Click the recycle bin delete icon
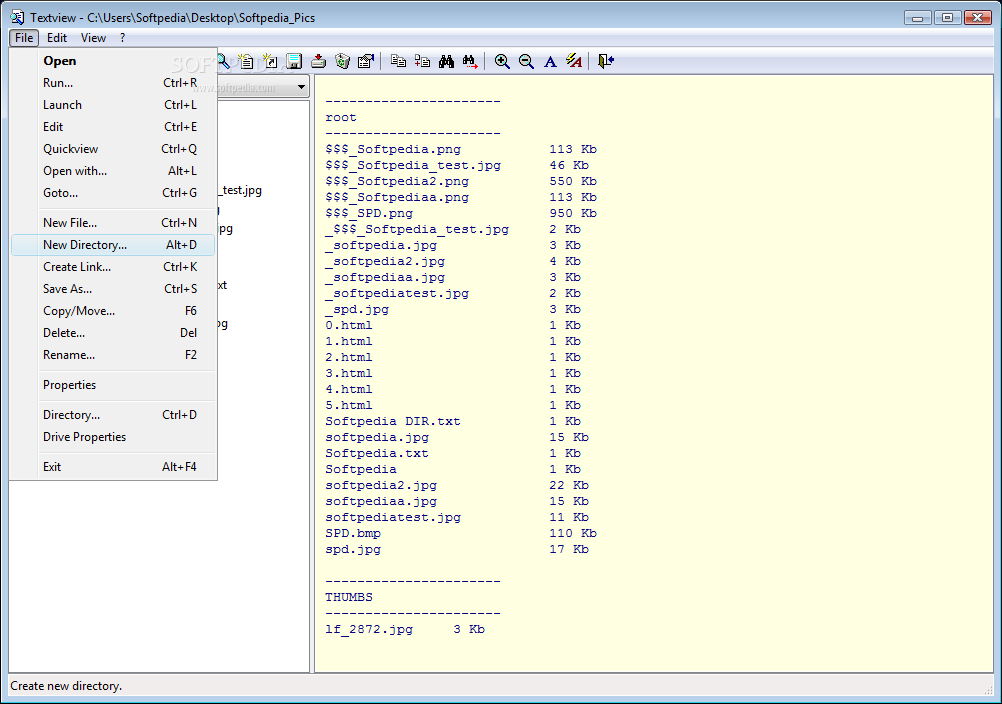The image size is (1002, 704). (x=343, y=62)
